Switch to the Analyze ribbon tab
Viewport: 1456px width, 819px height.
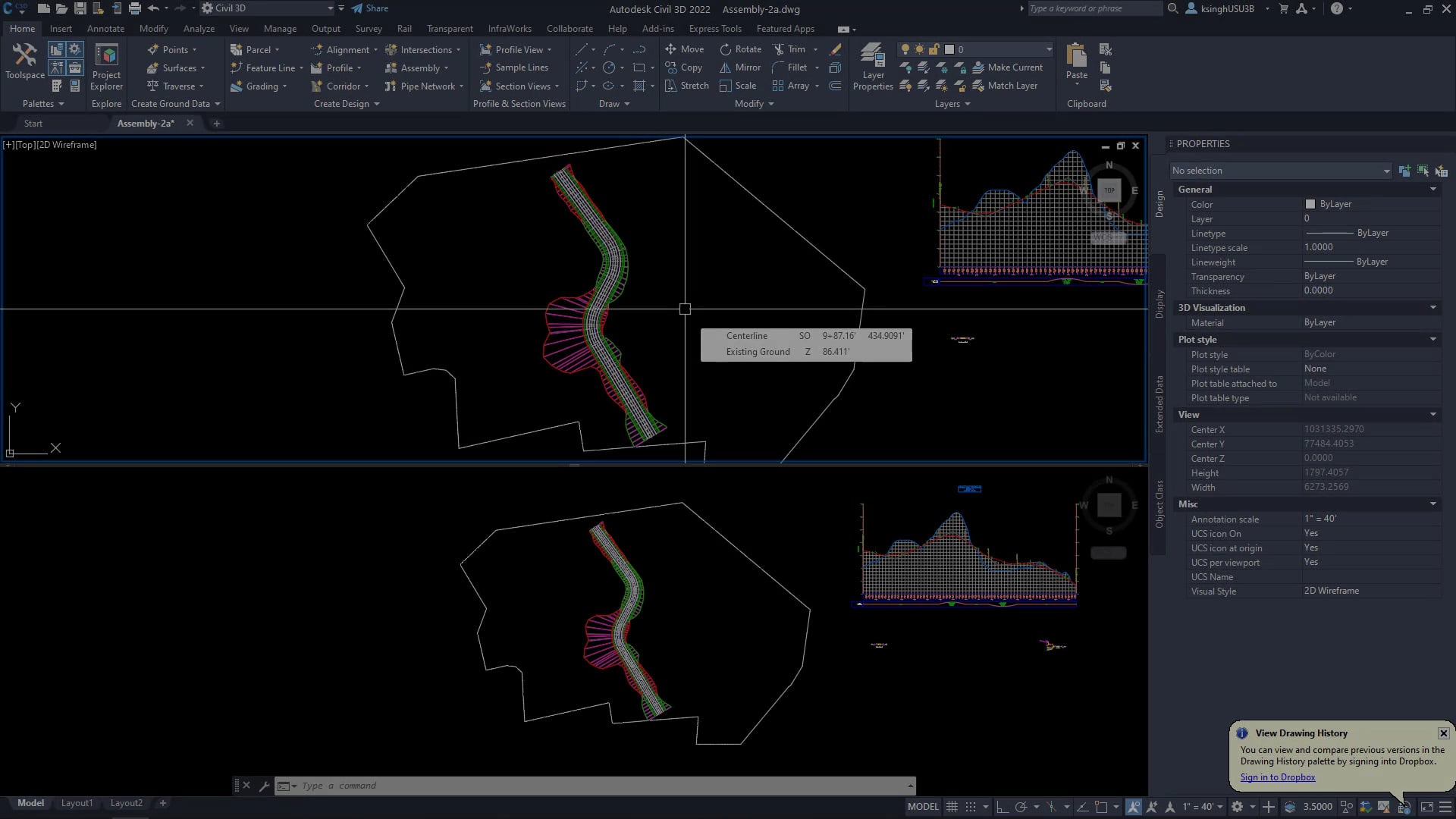tap(199, 29)
